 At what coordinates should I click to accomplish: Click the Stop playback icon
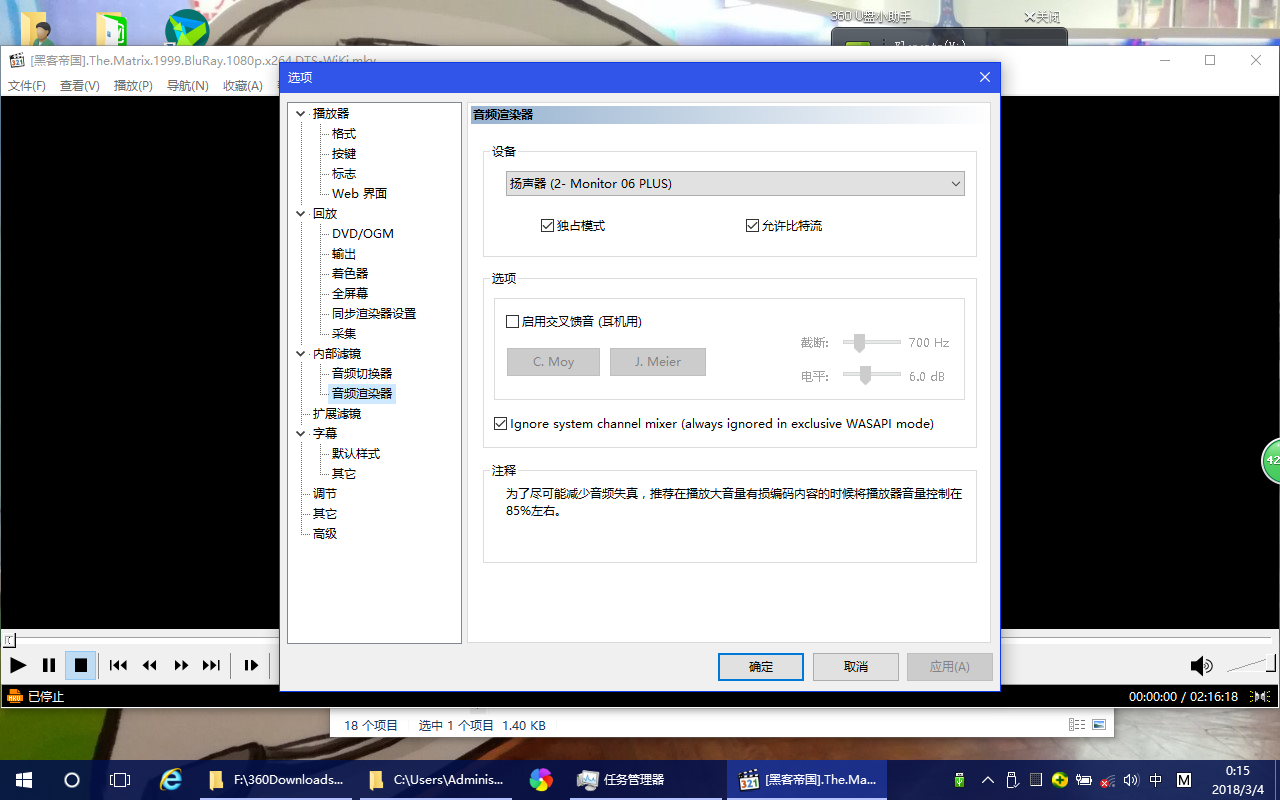click(x=80, y=665)
